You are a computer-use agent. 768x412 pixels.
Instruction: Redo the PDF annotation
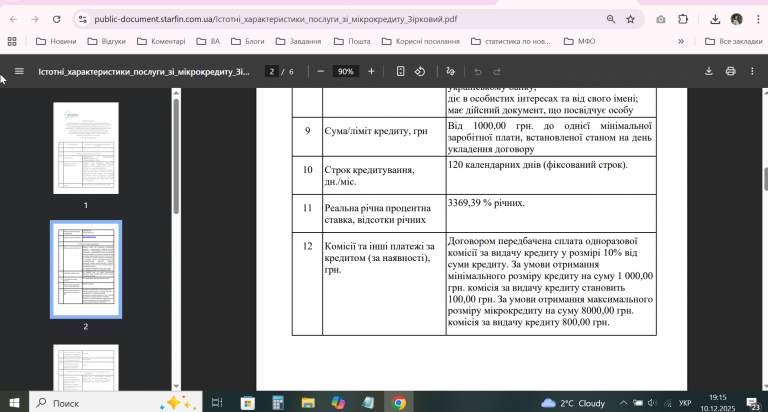coord(497,72)
